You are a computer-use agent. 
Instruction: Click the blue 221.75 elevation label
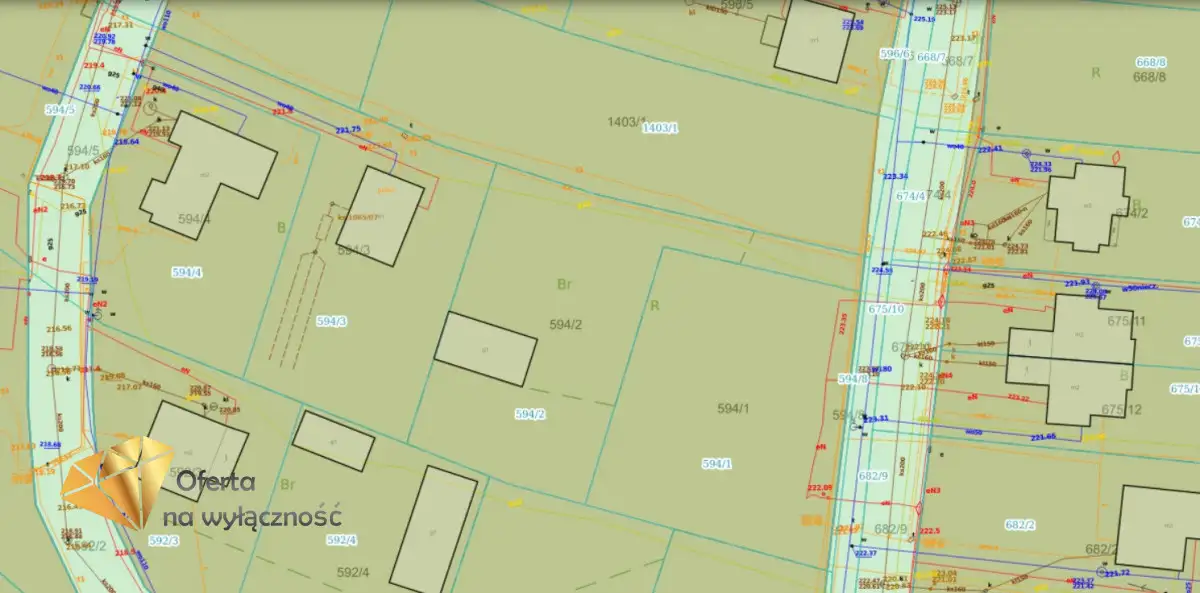point(348,130)
